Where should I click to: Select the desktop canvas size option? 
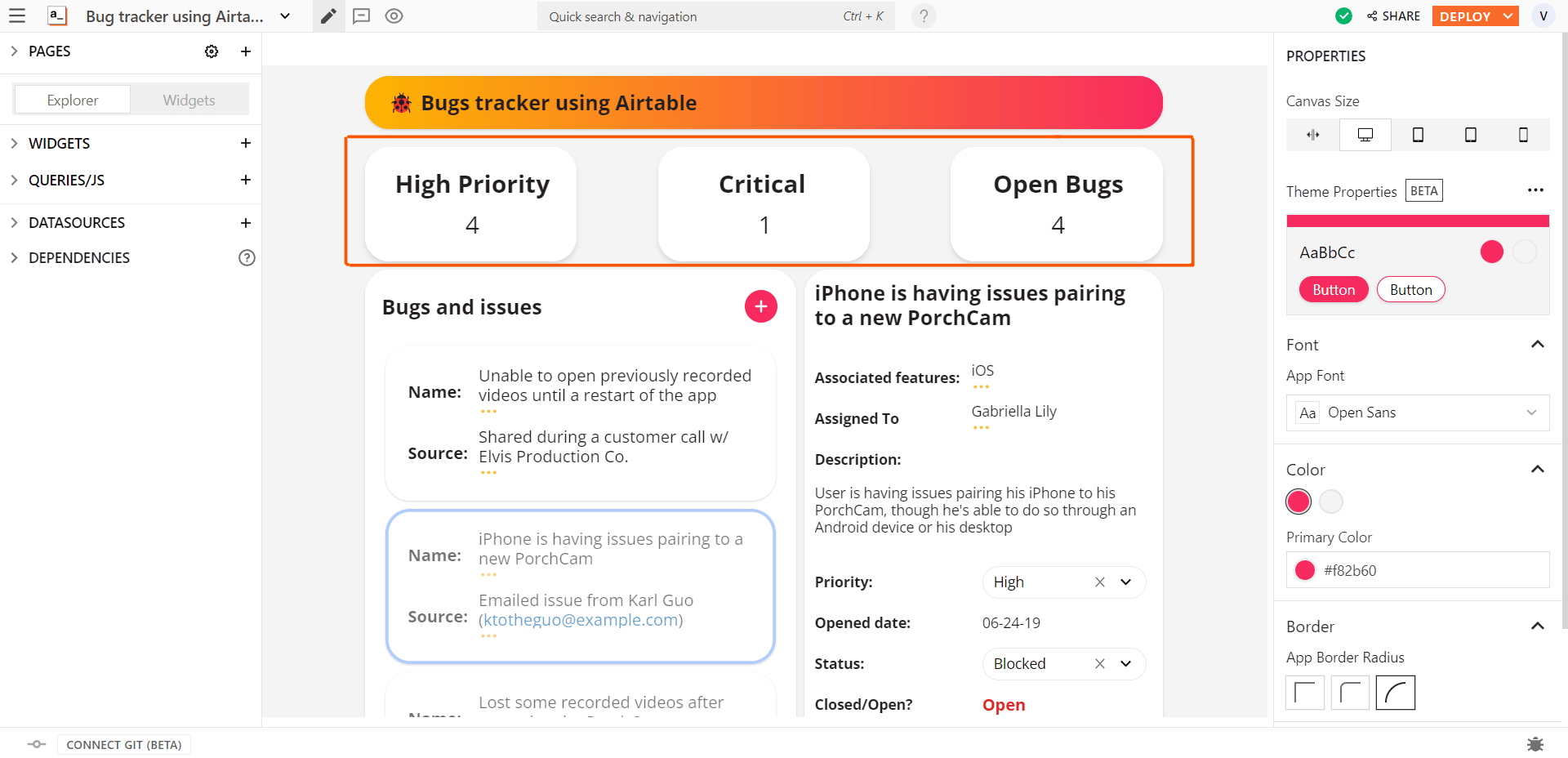(1365, 135)
